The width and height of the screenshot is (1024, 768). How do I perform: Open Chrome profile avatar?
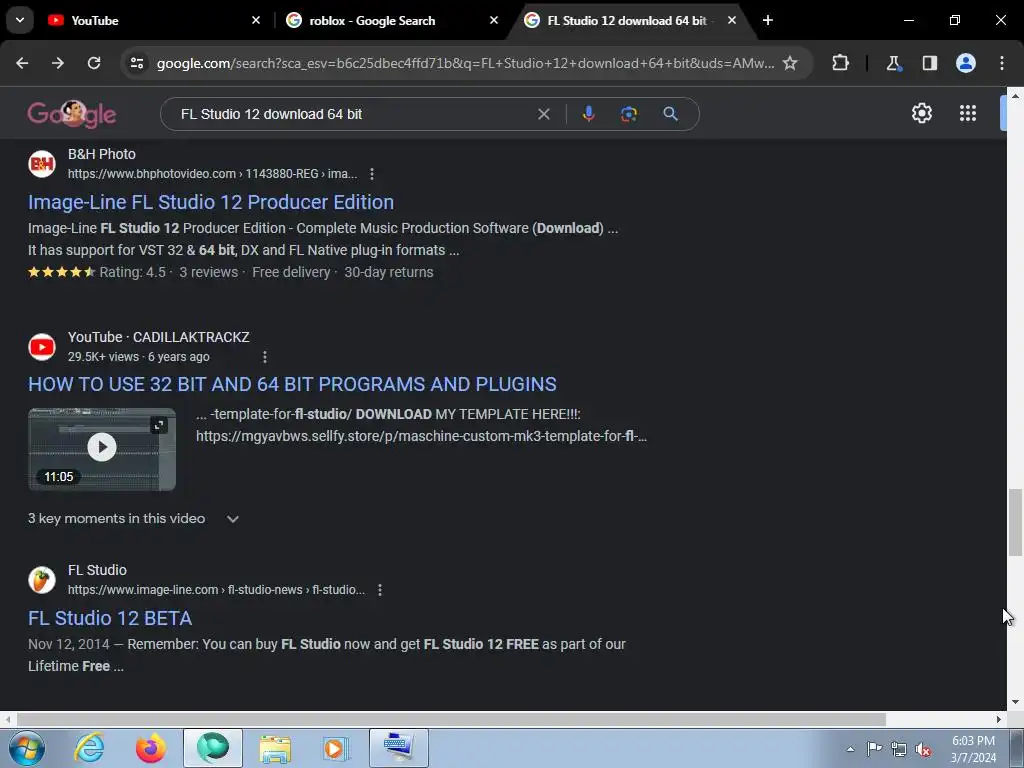[x=966, y=63]
